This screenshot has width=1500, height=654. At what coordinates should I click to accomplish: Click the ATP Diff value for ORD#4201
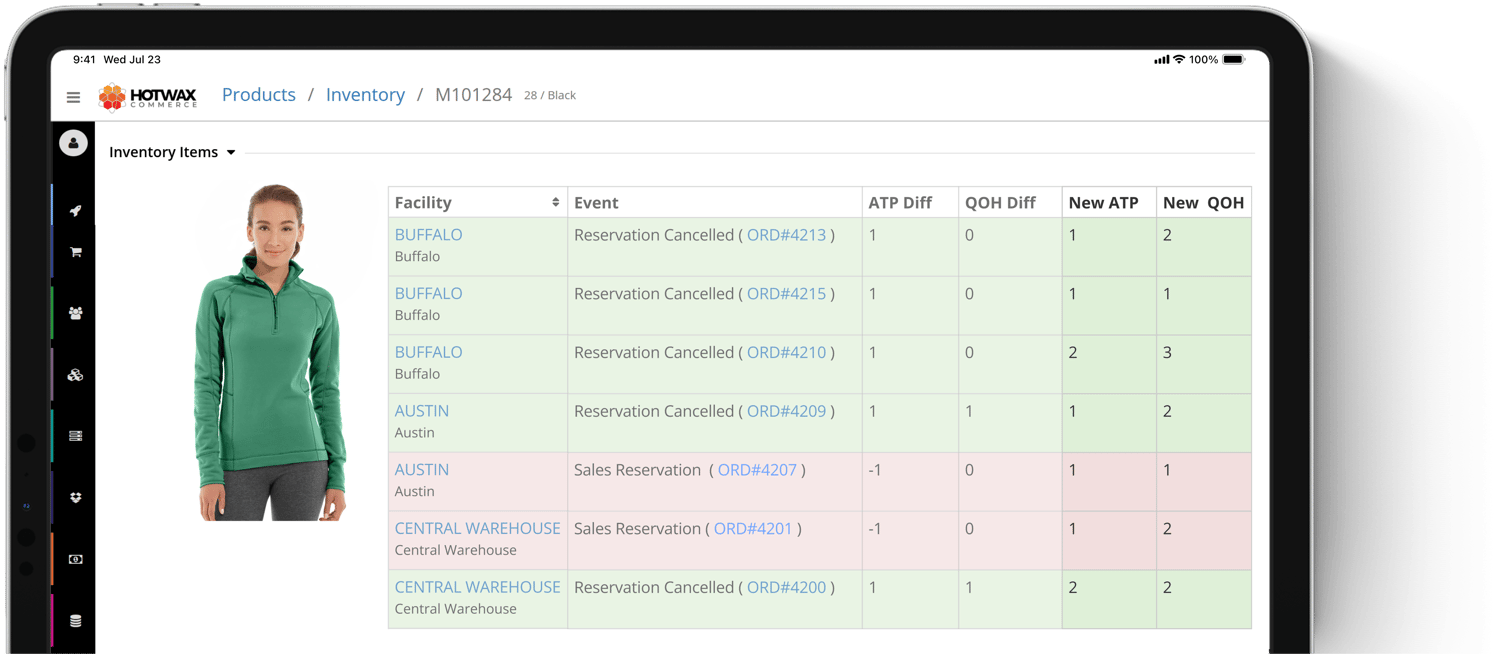pyautogui.click(x=875, y=529)
